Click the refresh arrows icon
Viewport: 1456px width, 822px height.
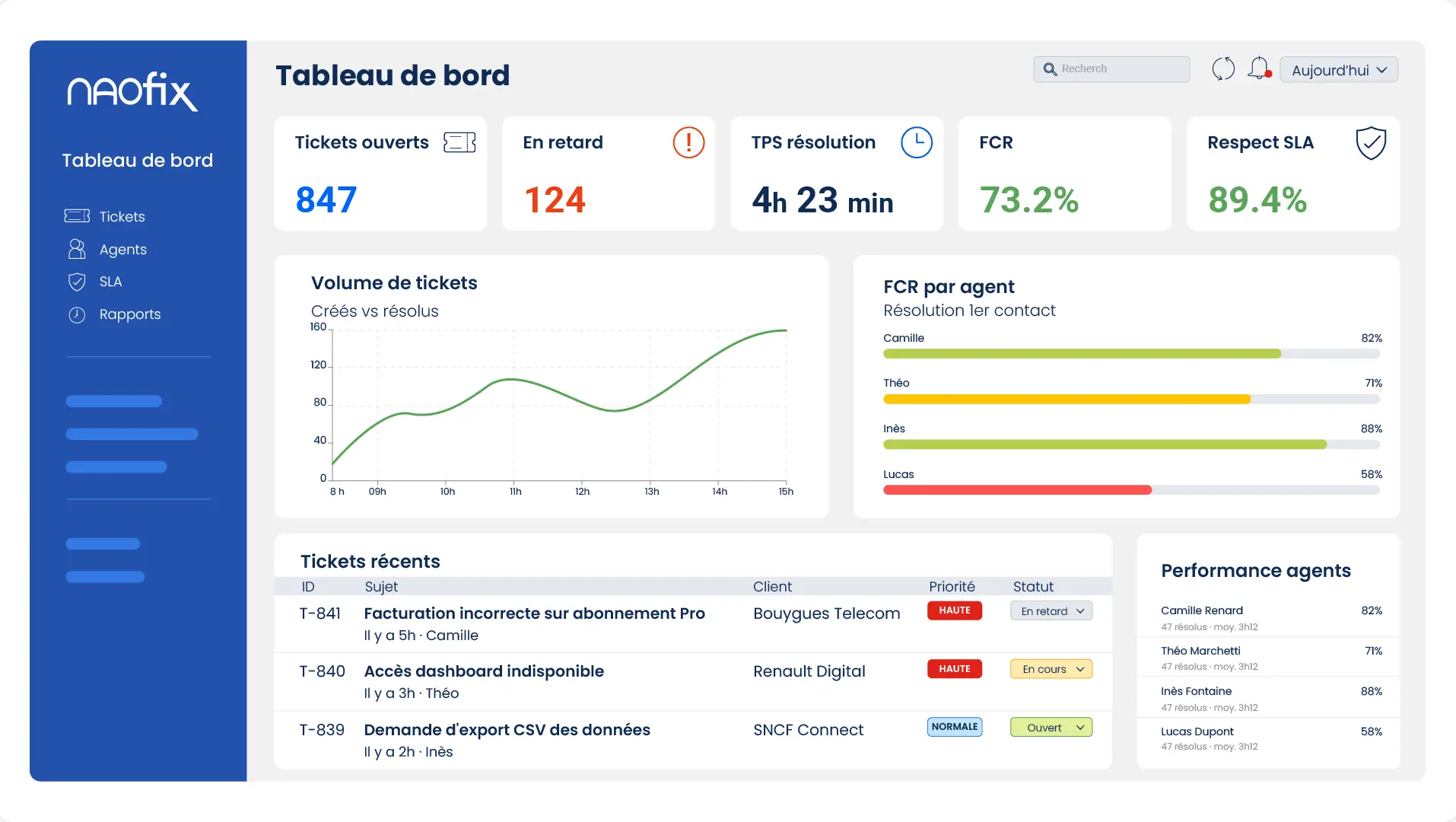pos(1223,69)
